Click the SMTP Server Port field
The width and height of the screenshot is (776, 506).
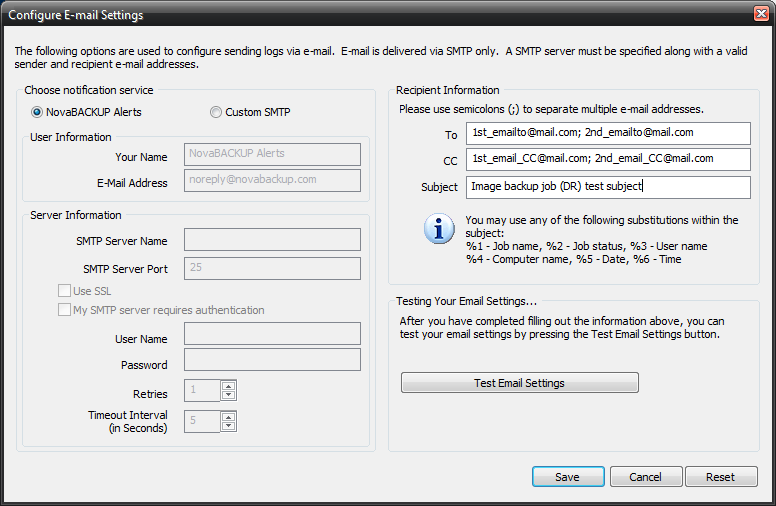[272, 268]
